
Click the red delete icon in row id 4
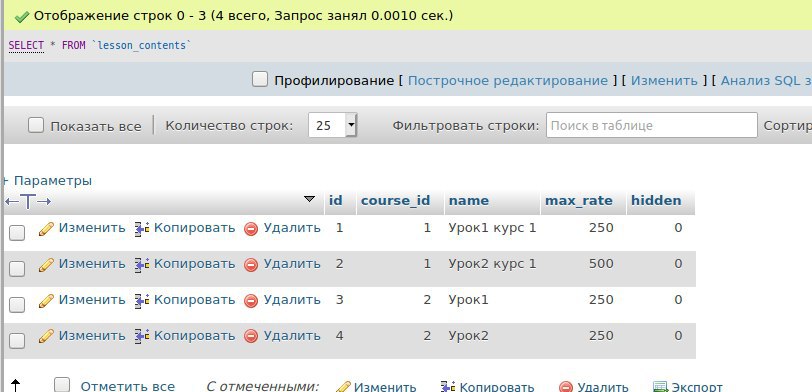[251, 337]
